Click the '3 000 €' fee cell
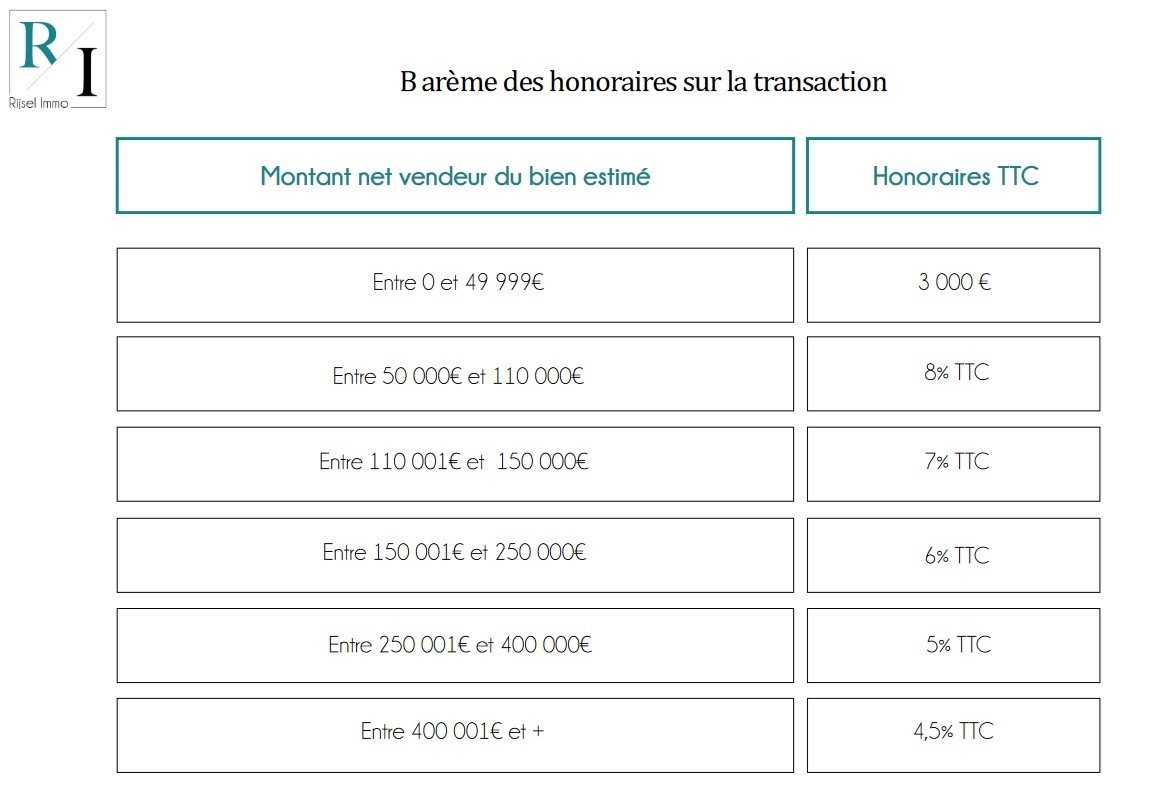 tap(954, 285)
